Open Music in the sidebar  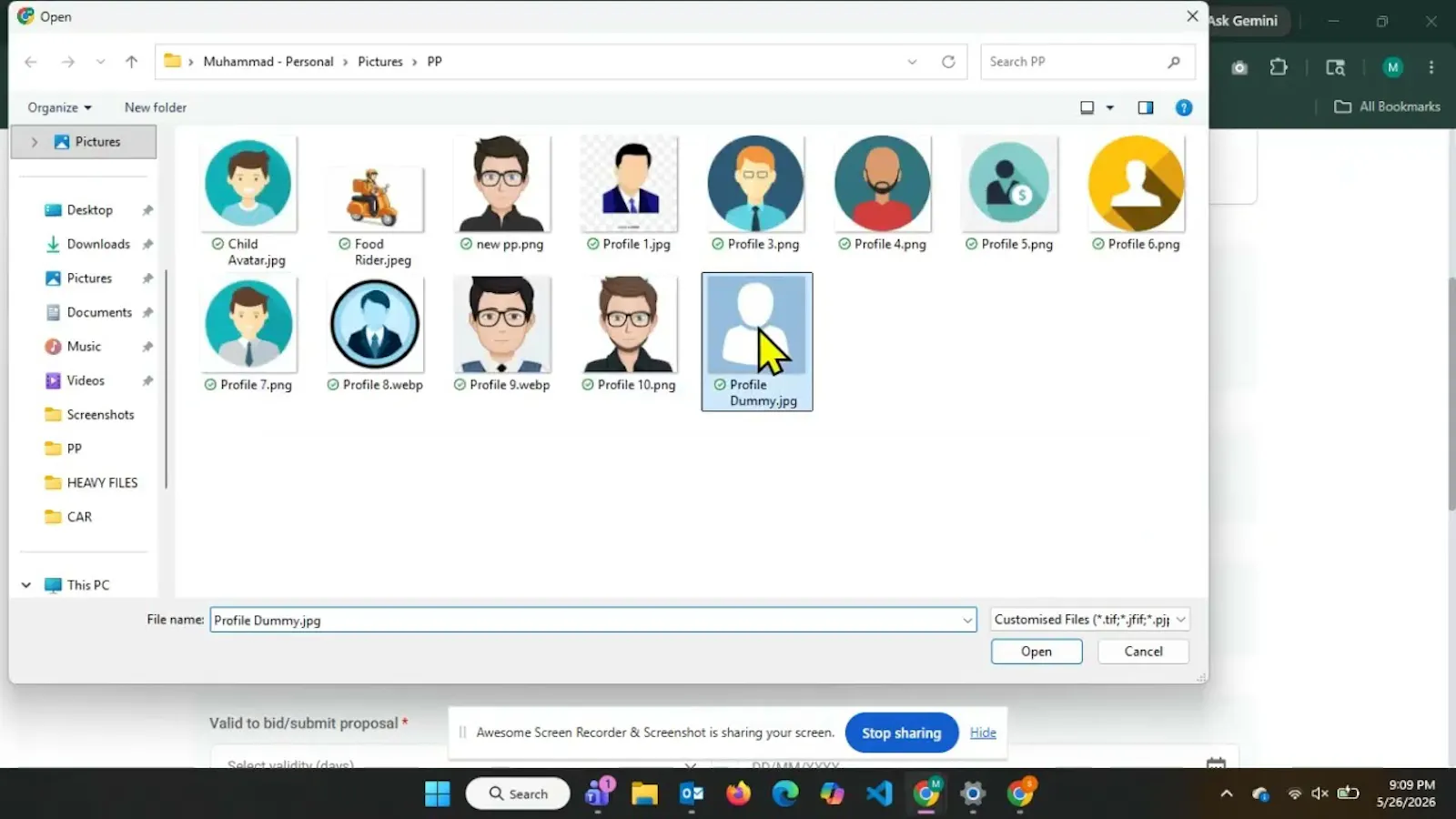[x=84, y=347]
